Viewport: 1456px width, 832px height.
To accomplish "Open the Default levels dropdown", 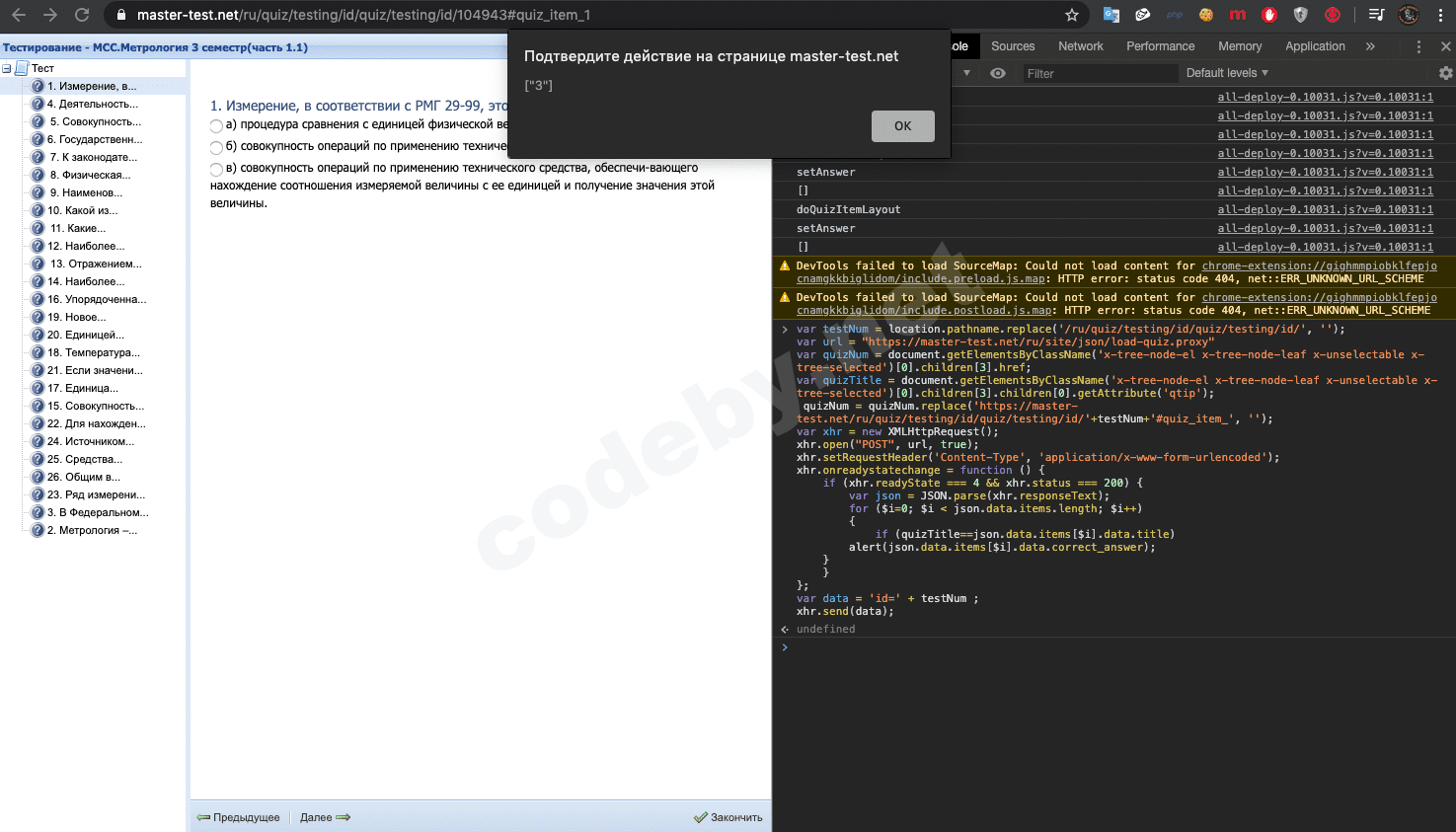I will point(1226,73).
